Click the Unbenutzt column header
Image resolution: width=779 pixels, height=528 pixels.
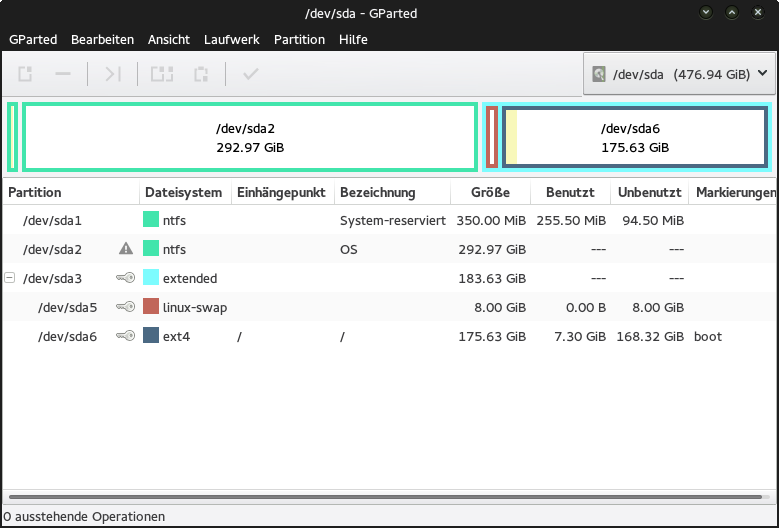pyautogui.click(x=649, y=192)
